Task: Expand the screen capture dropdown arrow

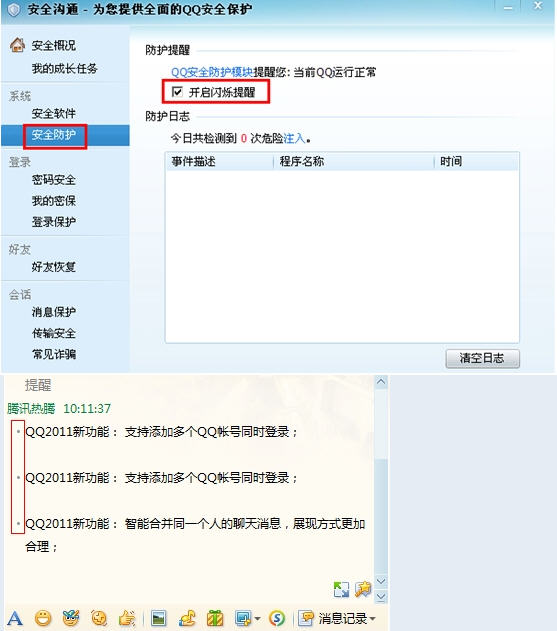Action: [257, 619]
